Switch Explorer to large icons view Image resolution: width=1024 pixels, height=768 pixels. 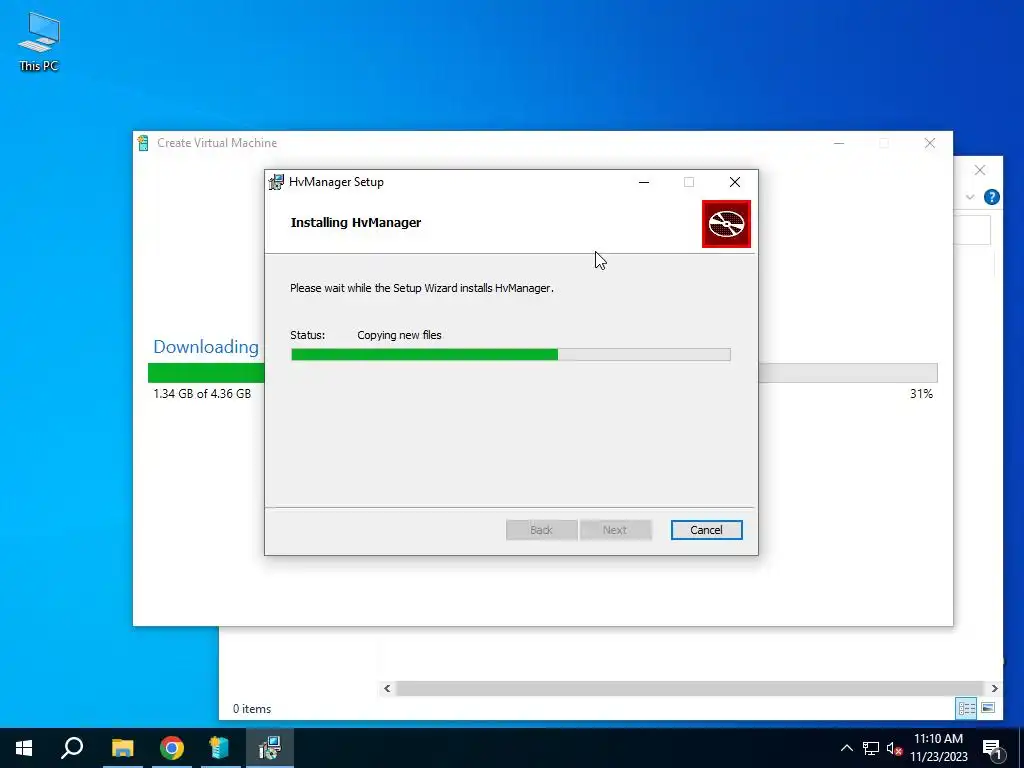coord(988,708)
